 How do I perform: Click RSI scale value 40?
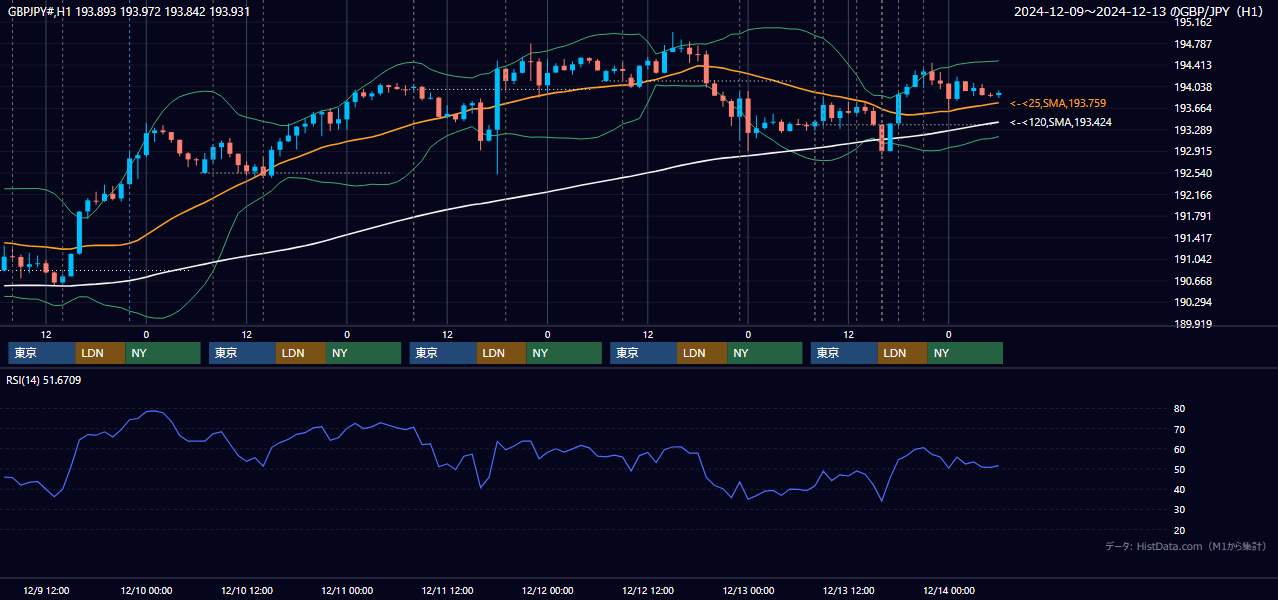click(1180, 490)
